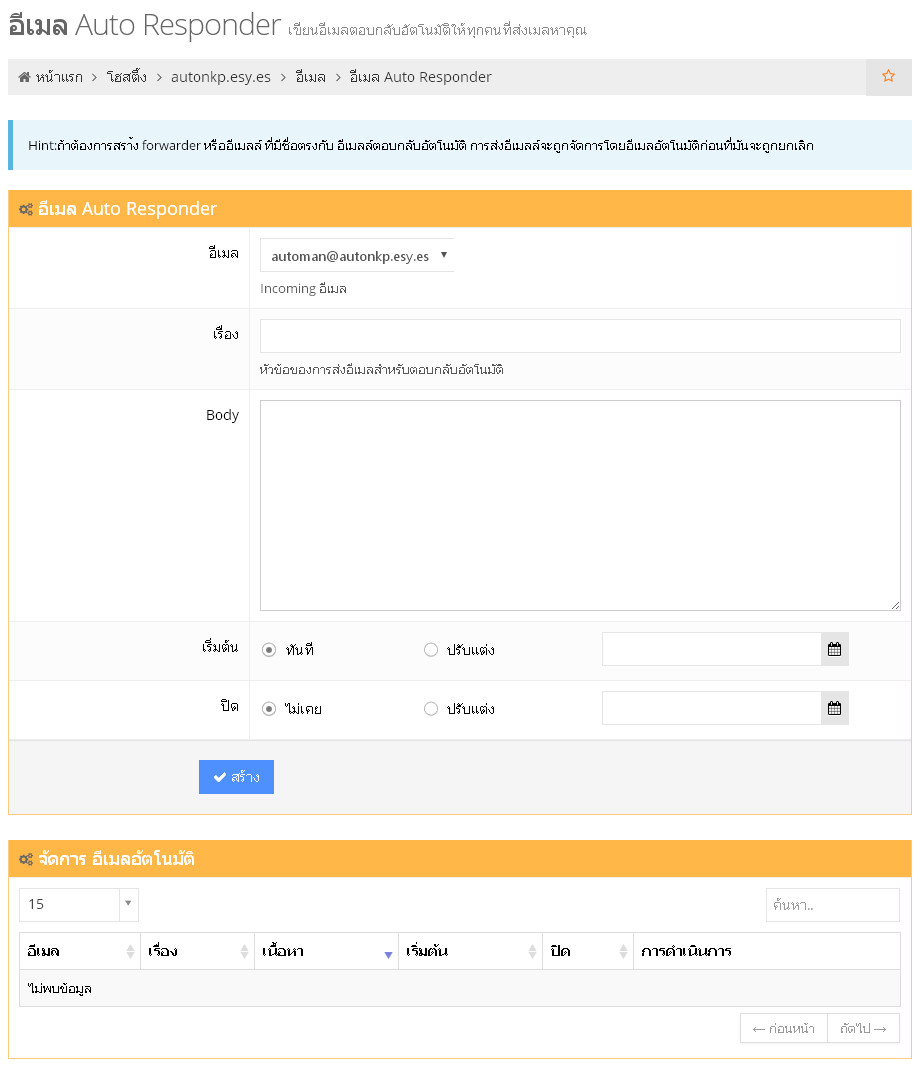
Task: Select the ปรับแต่ง radio for ปิด row
Action: pos(430,709)
